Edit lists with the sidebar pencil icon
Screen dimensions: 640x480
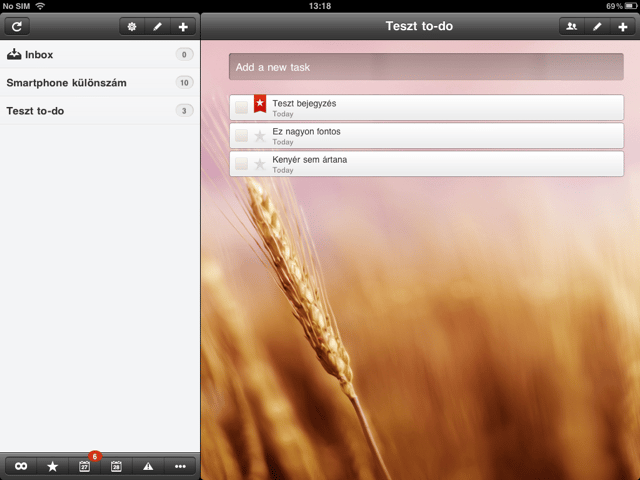tap(158, 27)
